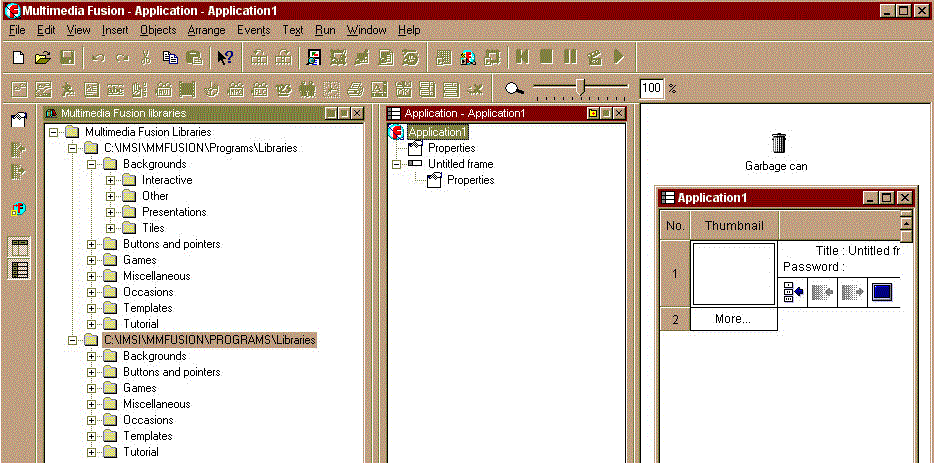Click the colorful F icon in the top toolbar
The height and width of the screenshot is (463, 934).
(468, 57)
